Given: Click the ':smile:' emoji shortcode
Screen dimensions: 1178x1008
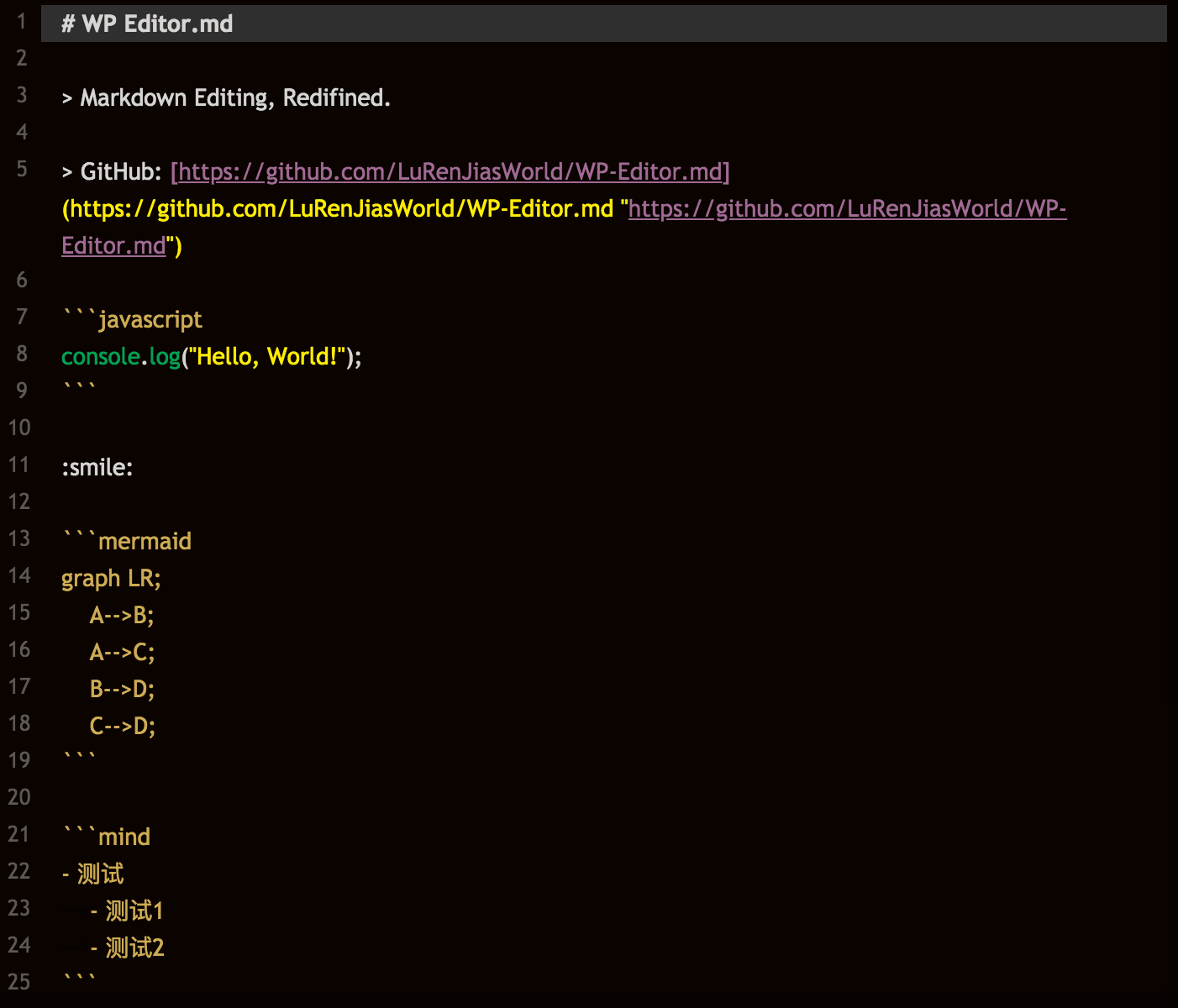Looking at the screenshot, I should pyautogui.click(x=97, y=468).
